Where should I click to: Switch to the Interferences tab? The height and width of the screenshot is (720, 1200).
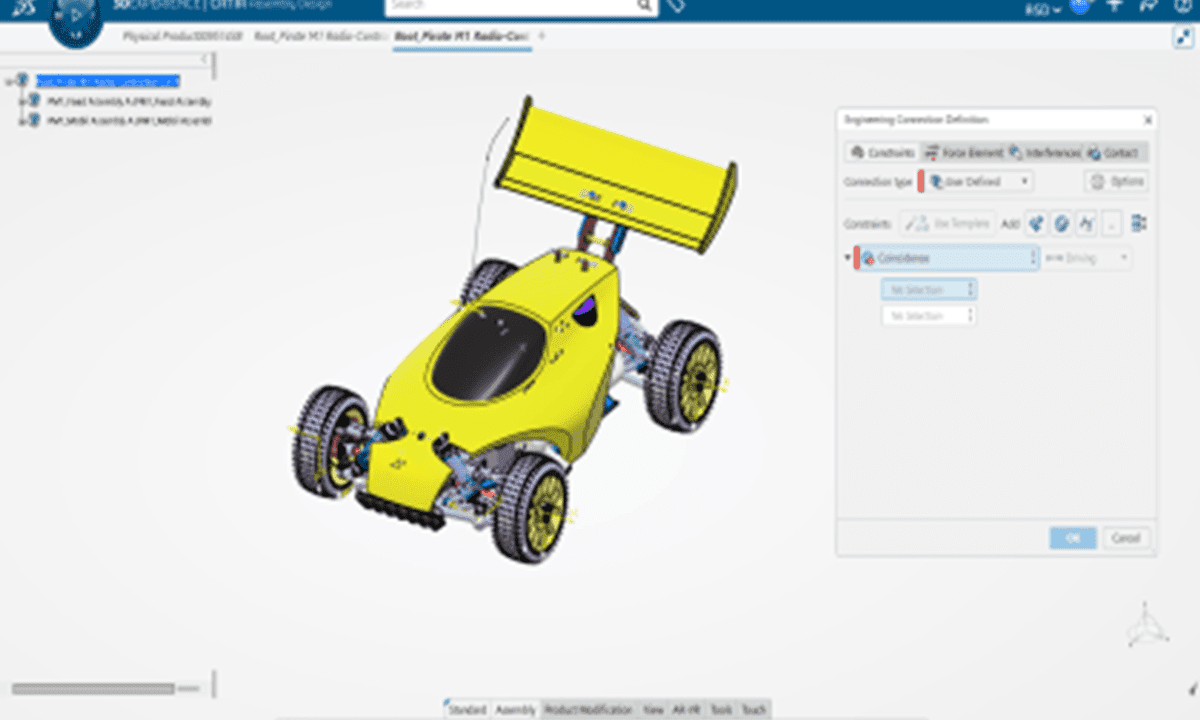click(1044, 153)
